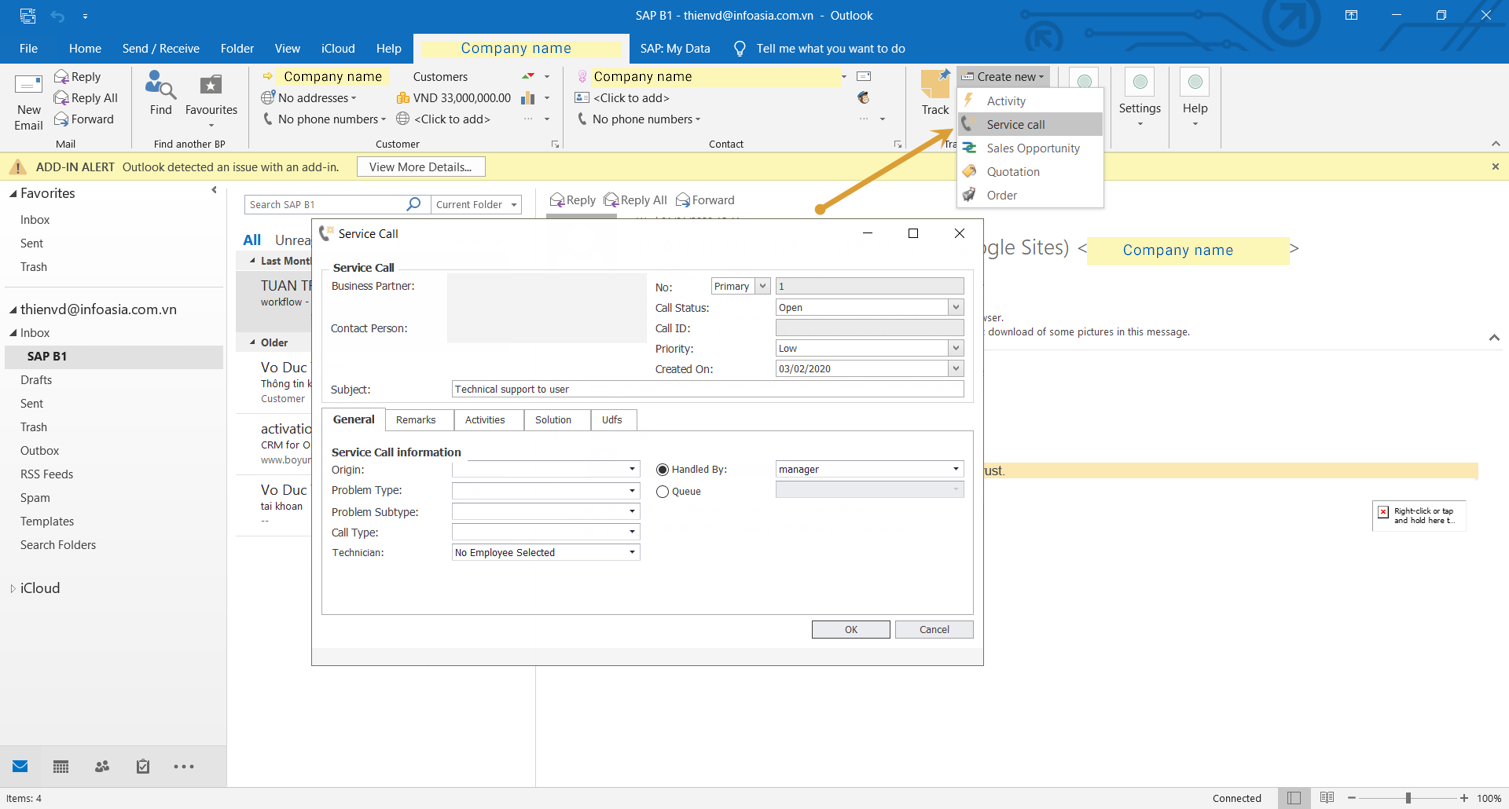Select the Handled By radio button

tap(662, 469)
